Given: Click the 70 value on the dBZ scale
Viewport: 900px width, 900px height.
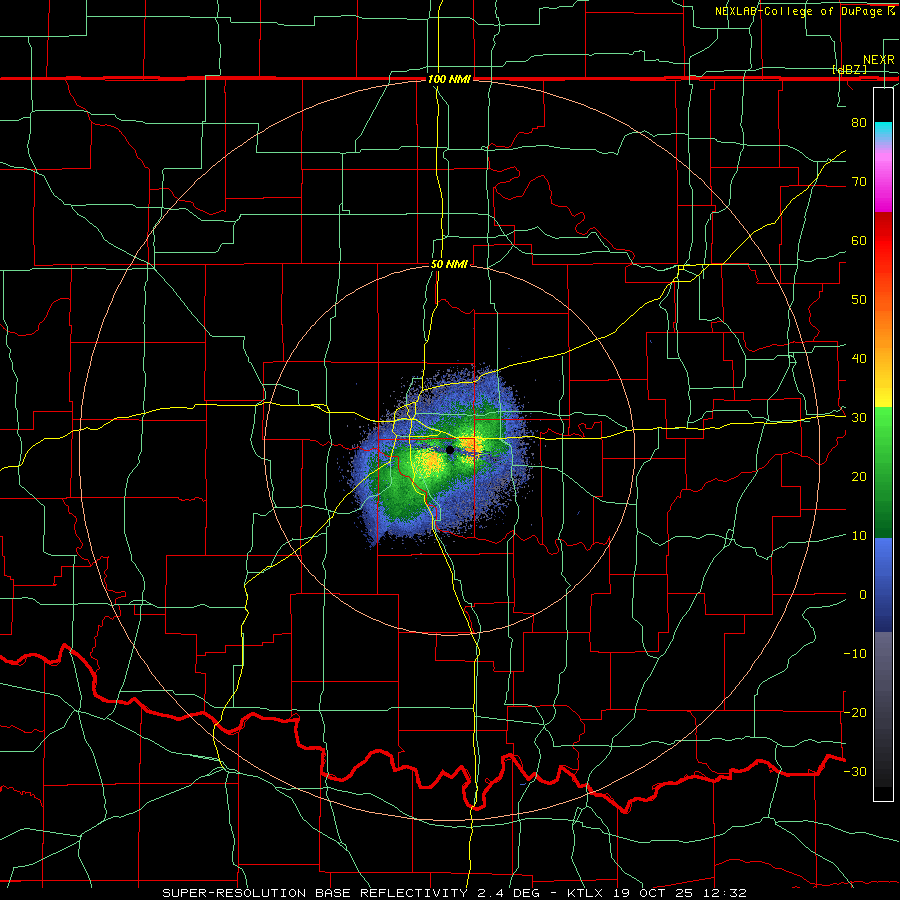Looking at the screenshot, I should (859, 181).
